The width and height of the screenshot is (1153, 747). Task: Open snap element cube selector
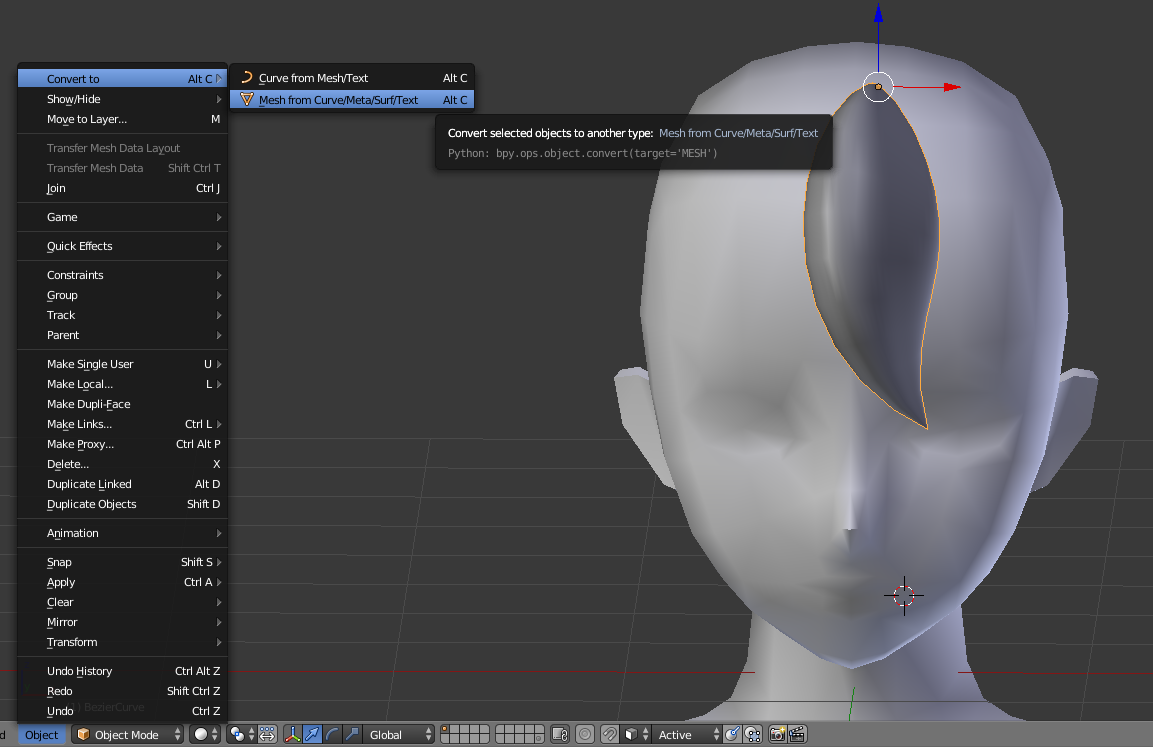[636, 735]
